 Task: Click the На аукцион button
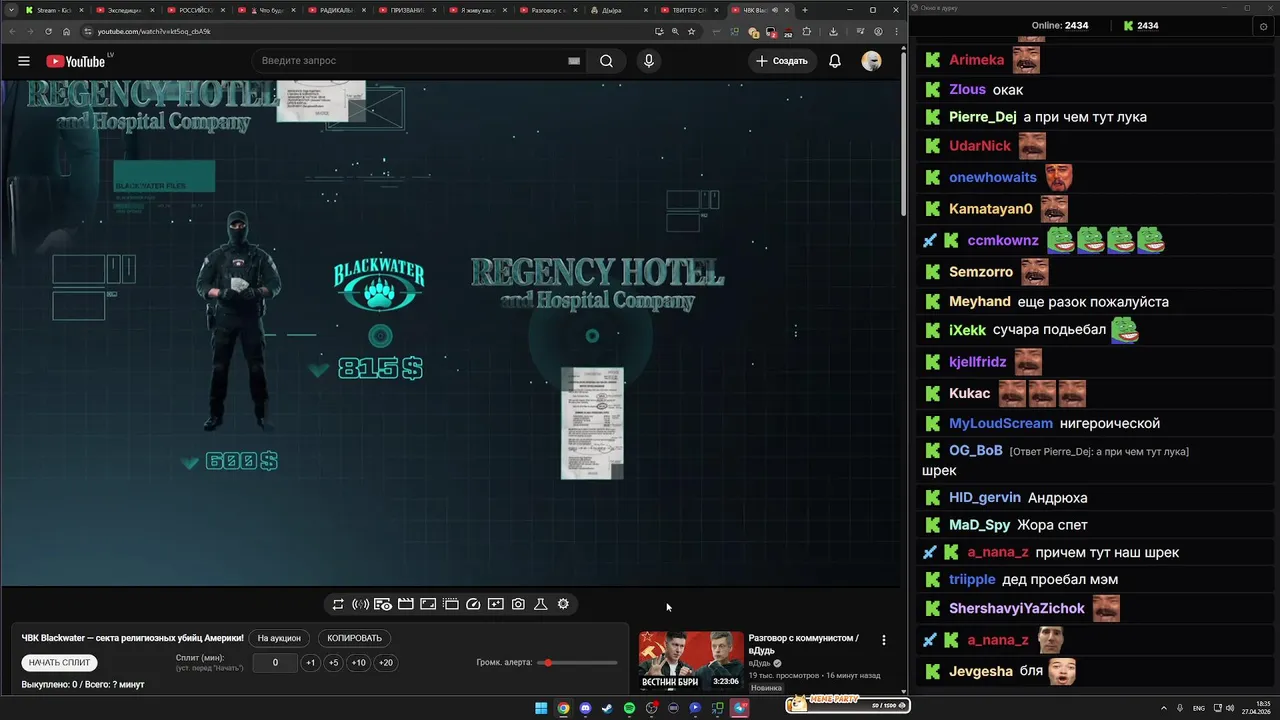[279, 638]
